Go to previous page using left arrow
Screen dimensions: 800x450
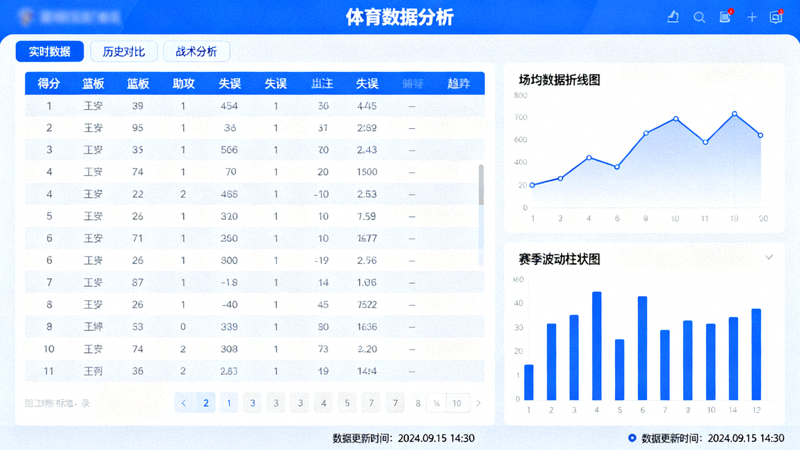184,403
